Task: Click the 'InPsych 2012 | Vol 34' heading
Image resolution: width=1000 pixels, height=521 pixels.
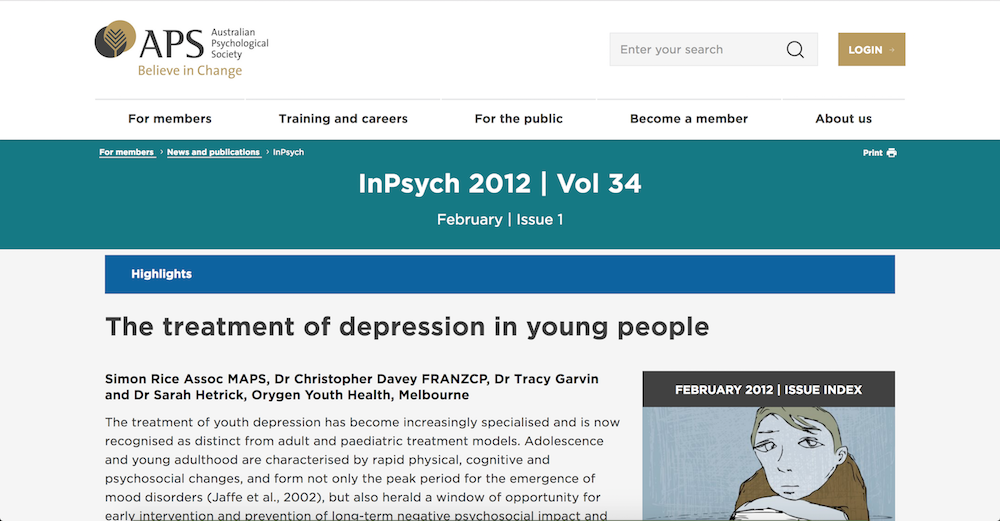Action: pyautogui.click(x=499, y=184)
